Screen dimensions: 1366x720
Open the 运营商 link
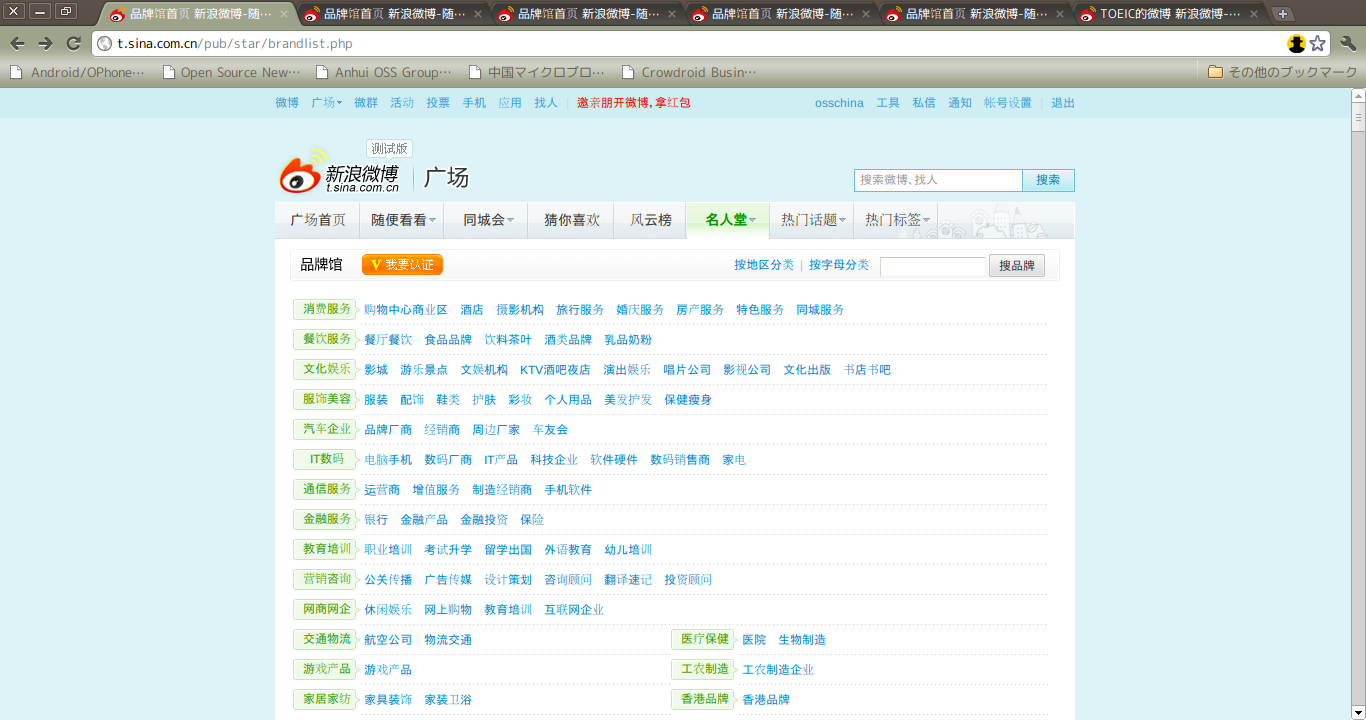382,490
